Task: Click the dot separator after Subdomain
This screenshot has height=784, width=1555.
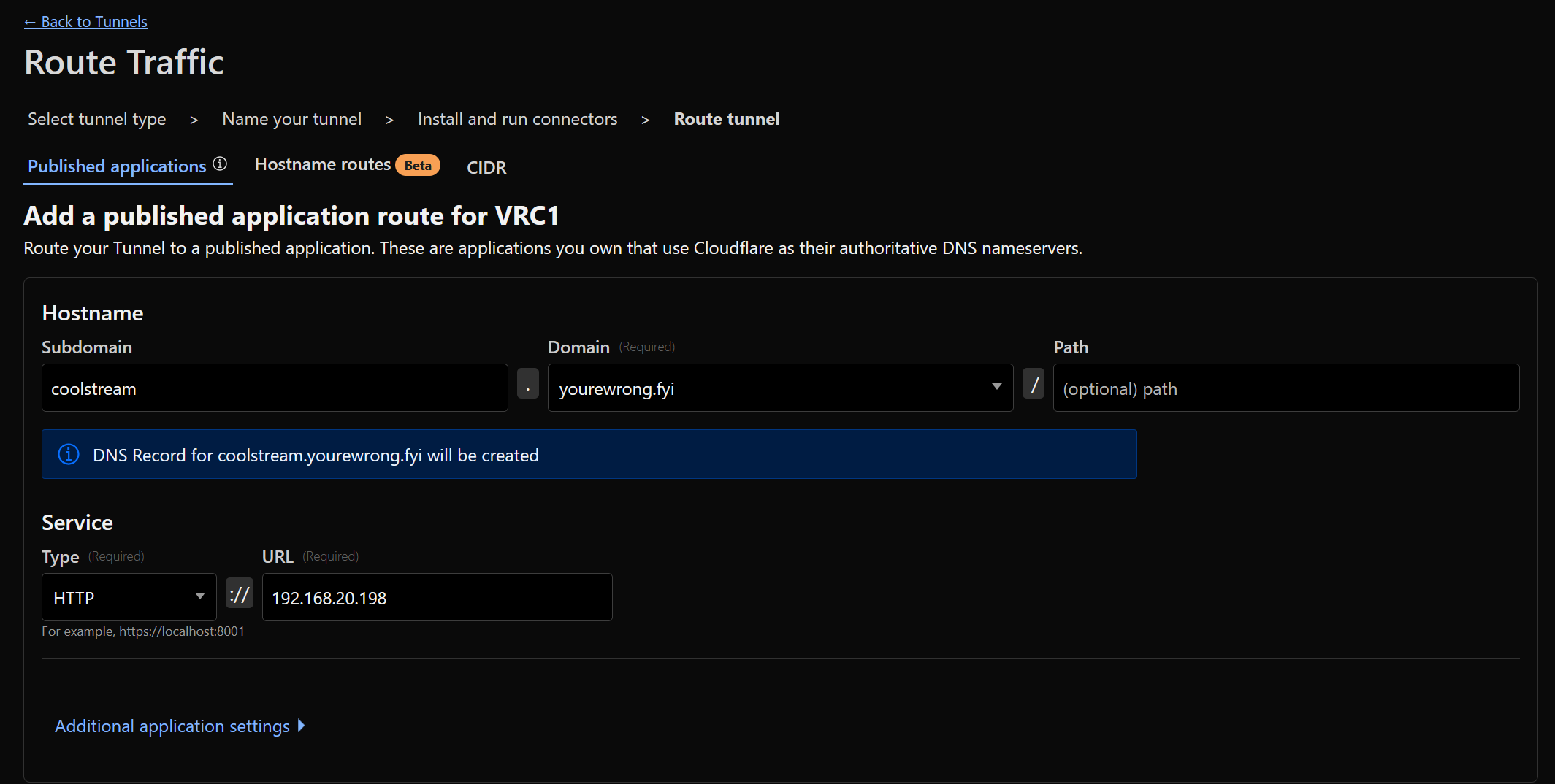Action: tap(527, 385)
